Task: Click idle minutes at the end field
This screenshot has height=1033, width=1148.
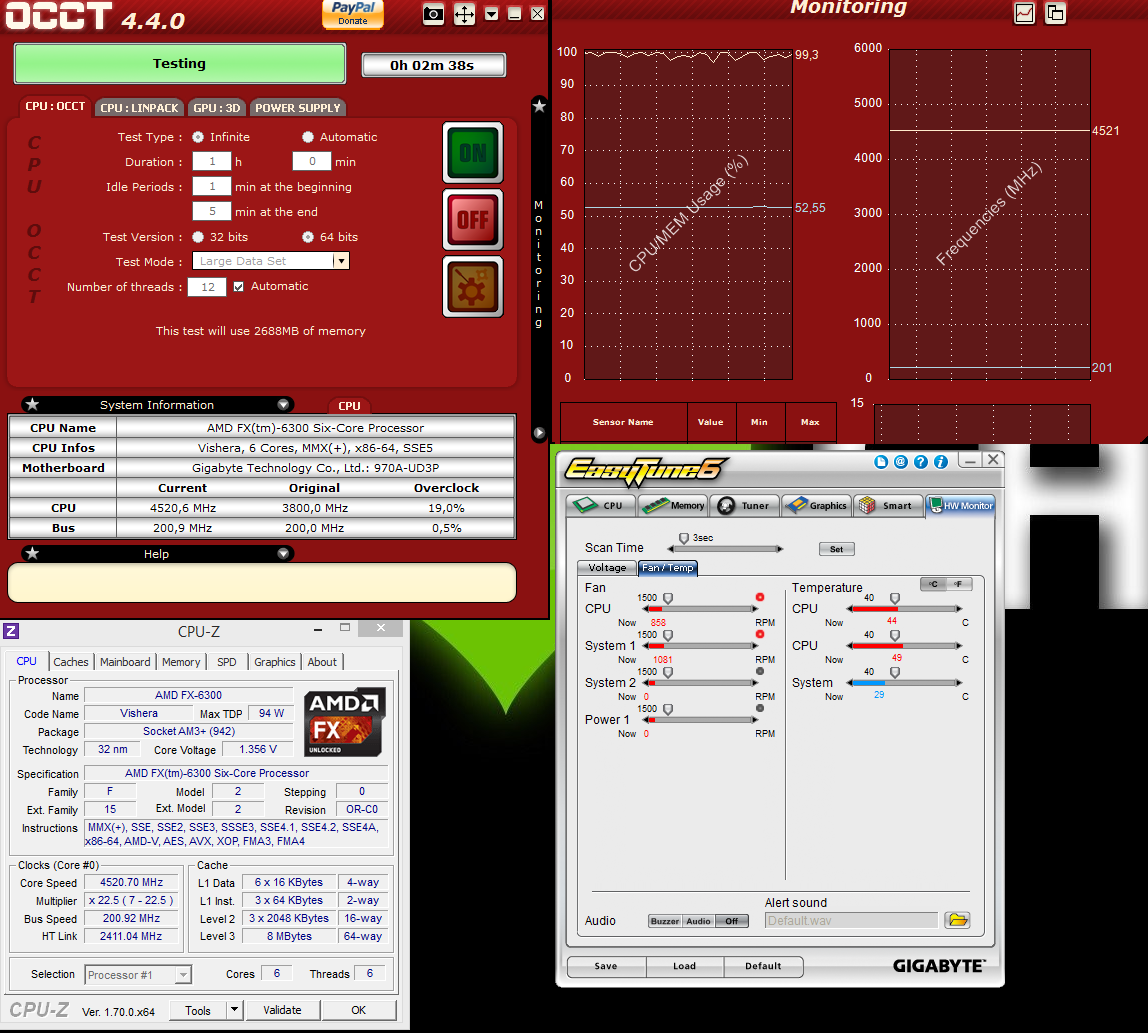Action: pos(212,212)
